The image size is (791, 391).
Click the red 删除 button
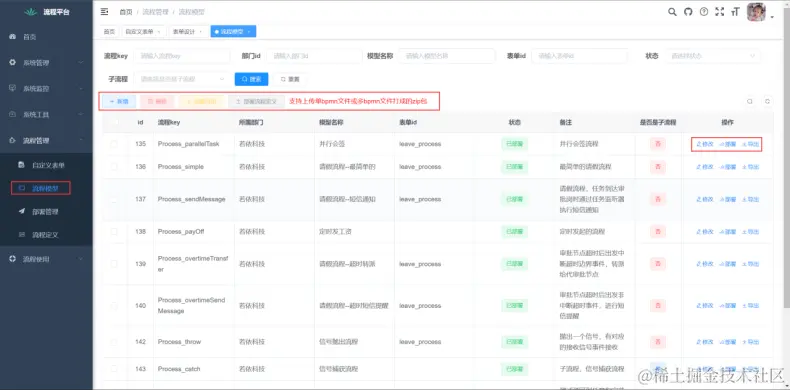pyautogui.click(x=157, y=101)
